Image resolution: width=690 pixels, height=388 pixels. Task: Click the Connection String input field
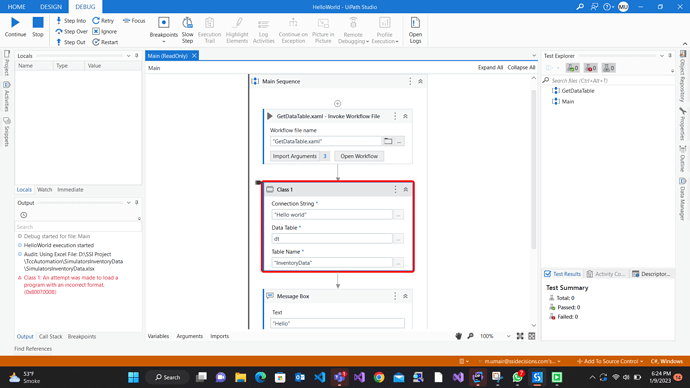pyautogui.click(x=332, y=215)
